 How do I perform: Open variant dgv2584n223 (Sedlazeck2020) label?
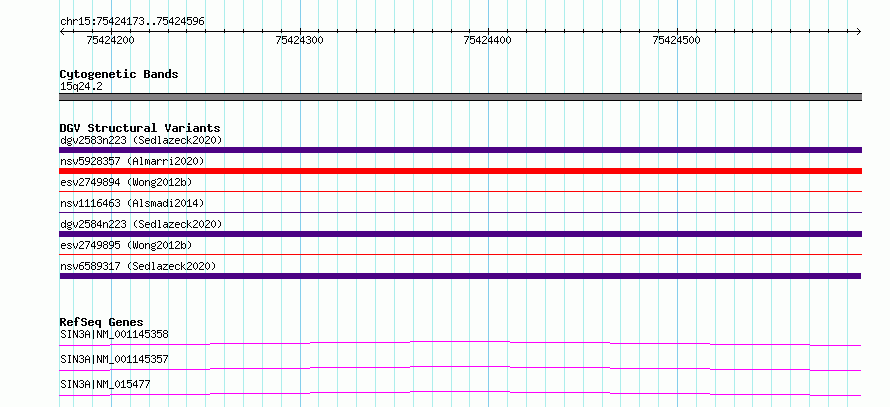[141, 224]
